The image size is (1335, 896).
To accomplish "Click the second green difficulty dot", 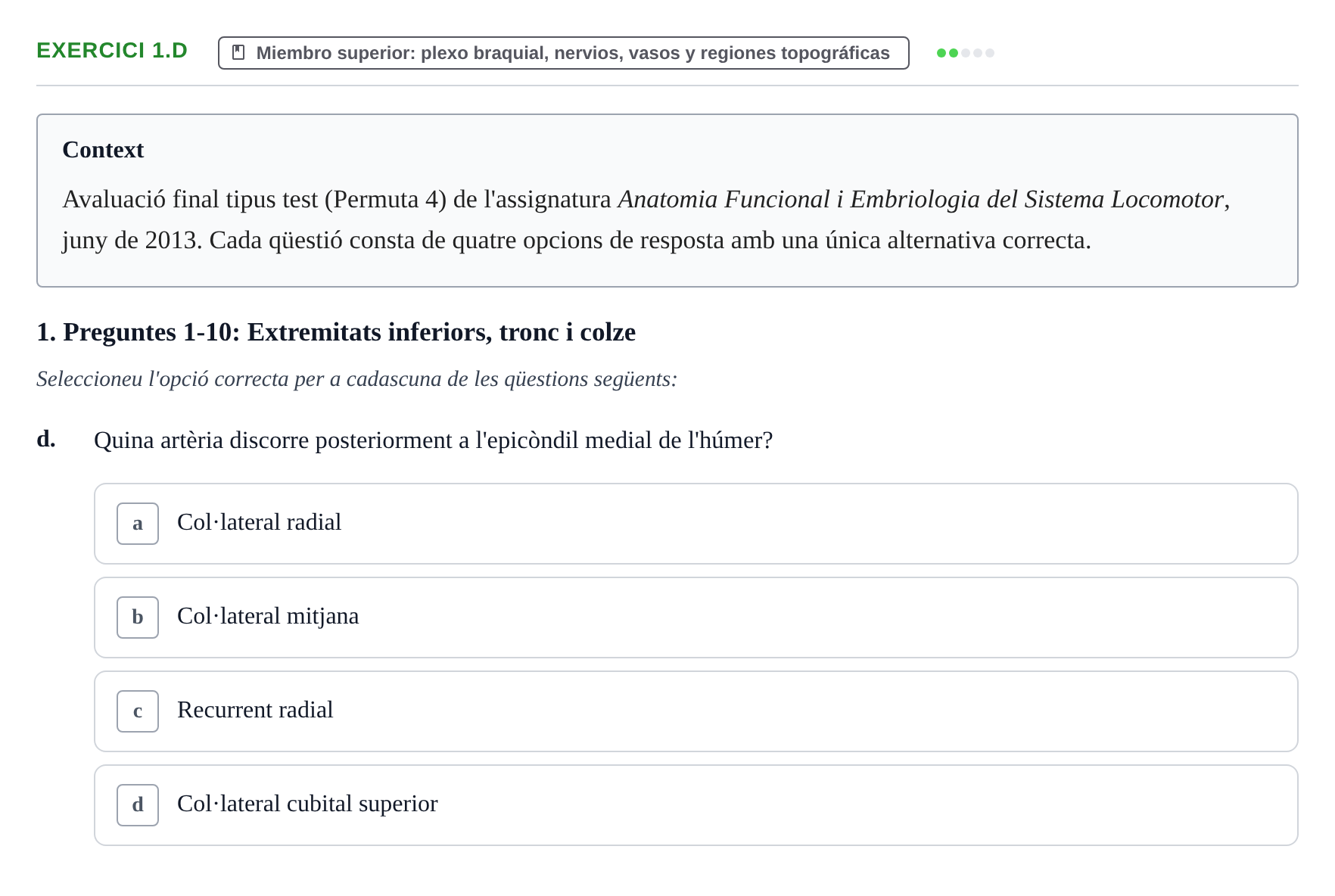I will coord(954,53).
